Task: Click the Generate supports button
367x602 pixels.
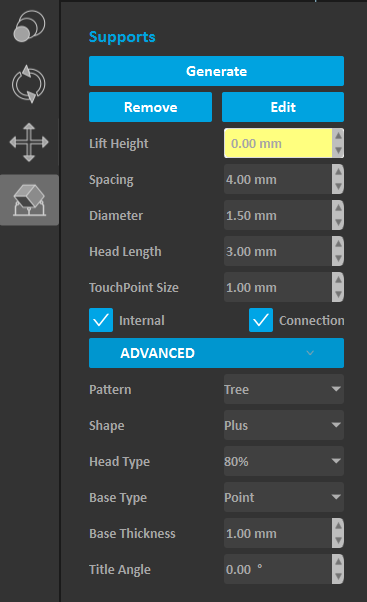Action: (x=216, y=71)
